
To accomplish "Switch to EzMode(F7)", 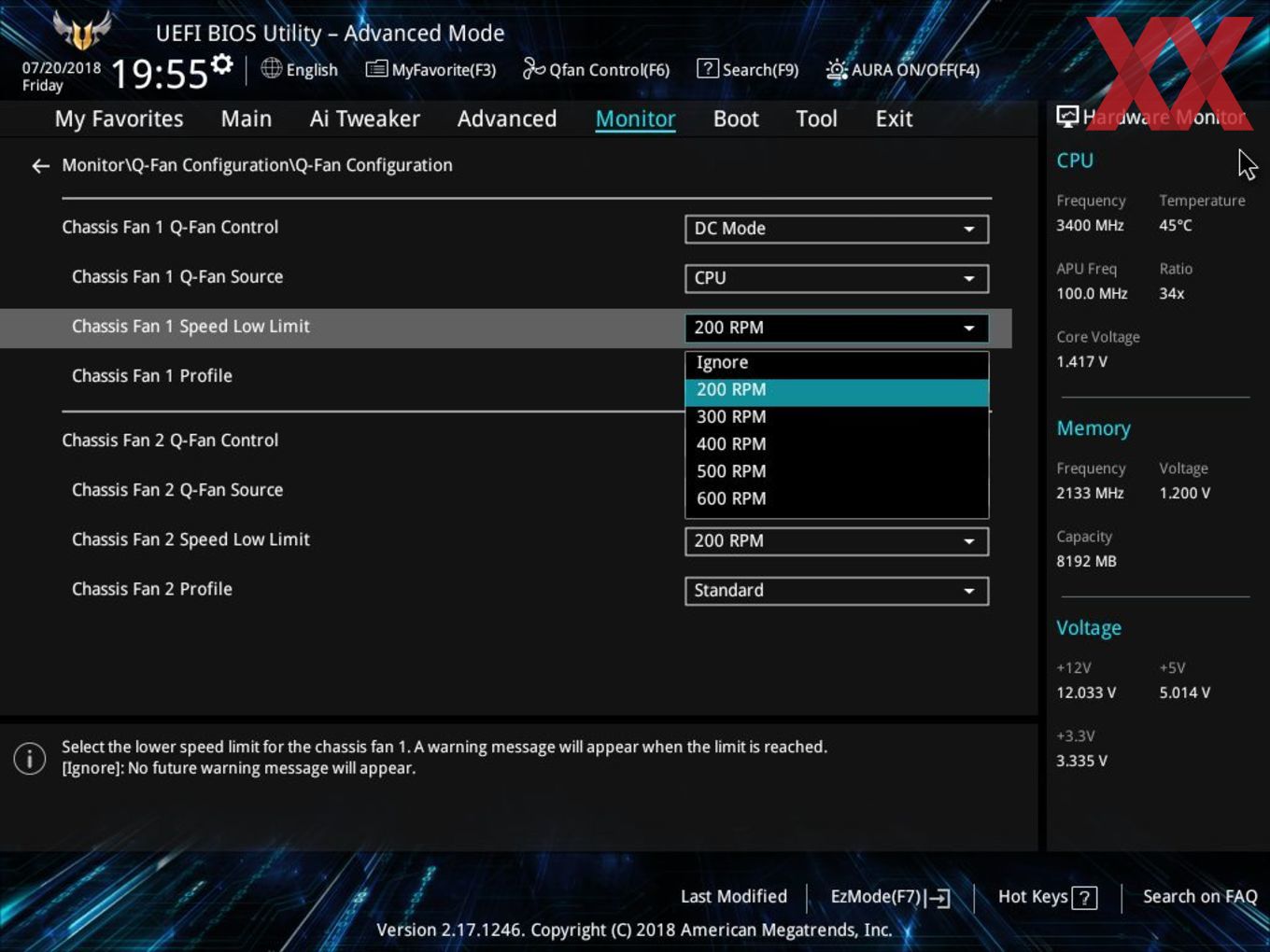I will 890,897.
